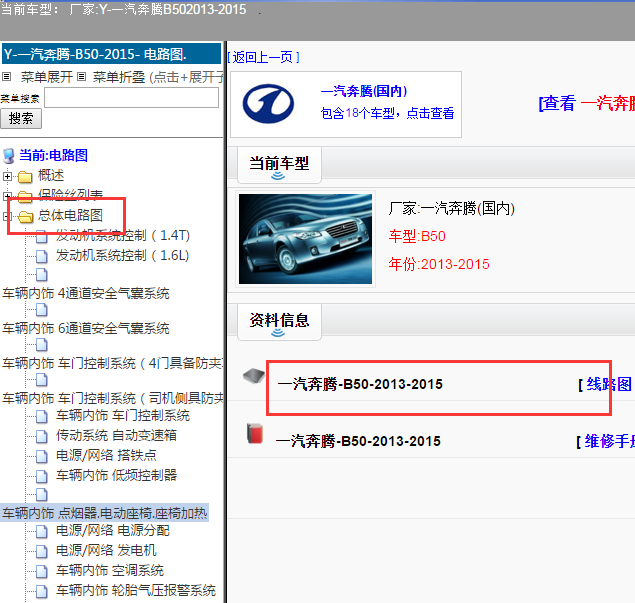The image size is (635, 603).
Task: Click the 年份:2013-2015 text
Action: pyautogui.click(x=439, y=264)
